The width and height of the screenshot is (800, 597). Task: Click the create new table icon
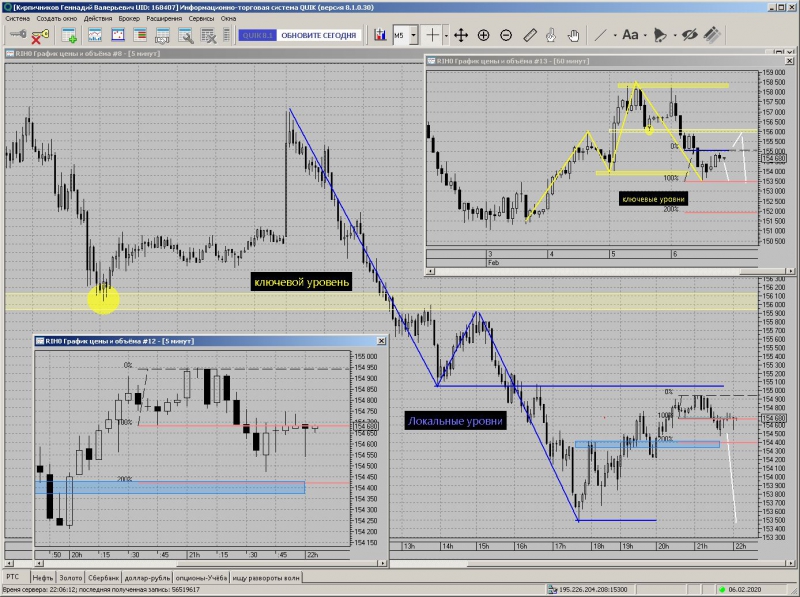69,35
